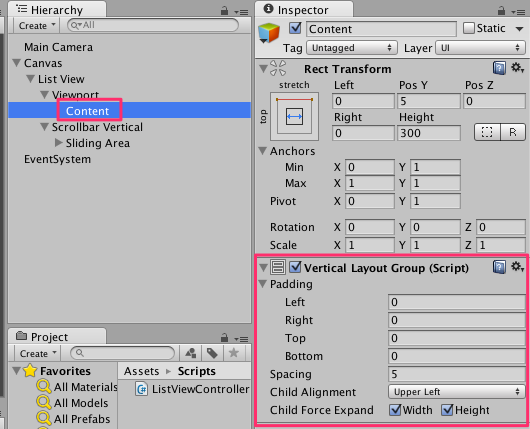Click Padding Left value field
Screen dimensions: 530x429
pos(457,302)
